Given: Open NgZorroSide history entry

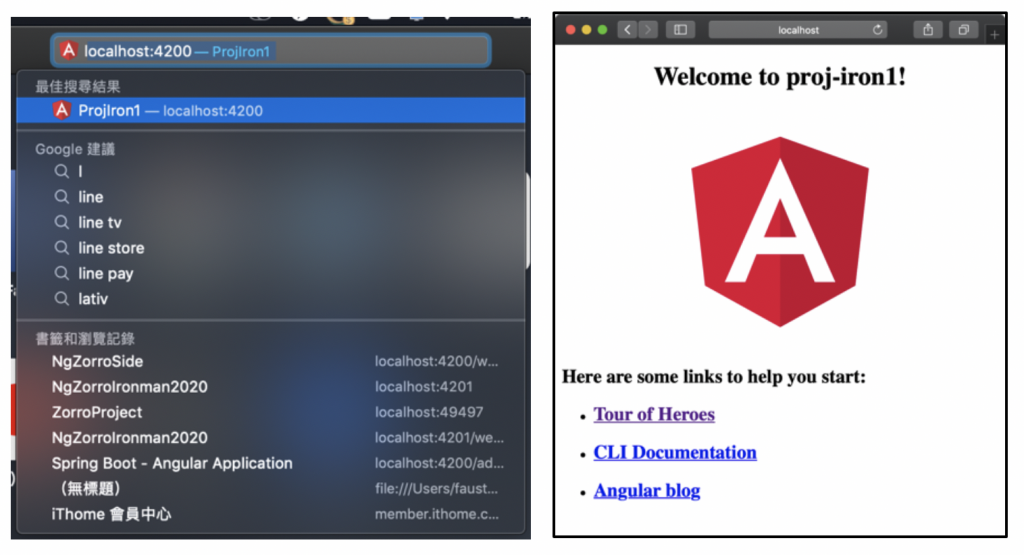Looking at the screenshot, I should point(270,361).
